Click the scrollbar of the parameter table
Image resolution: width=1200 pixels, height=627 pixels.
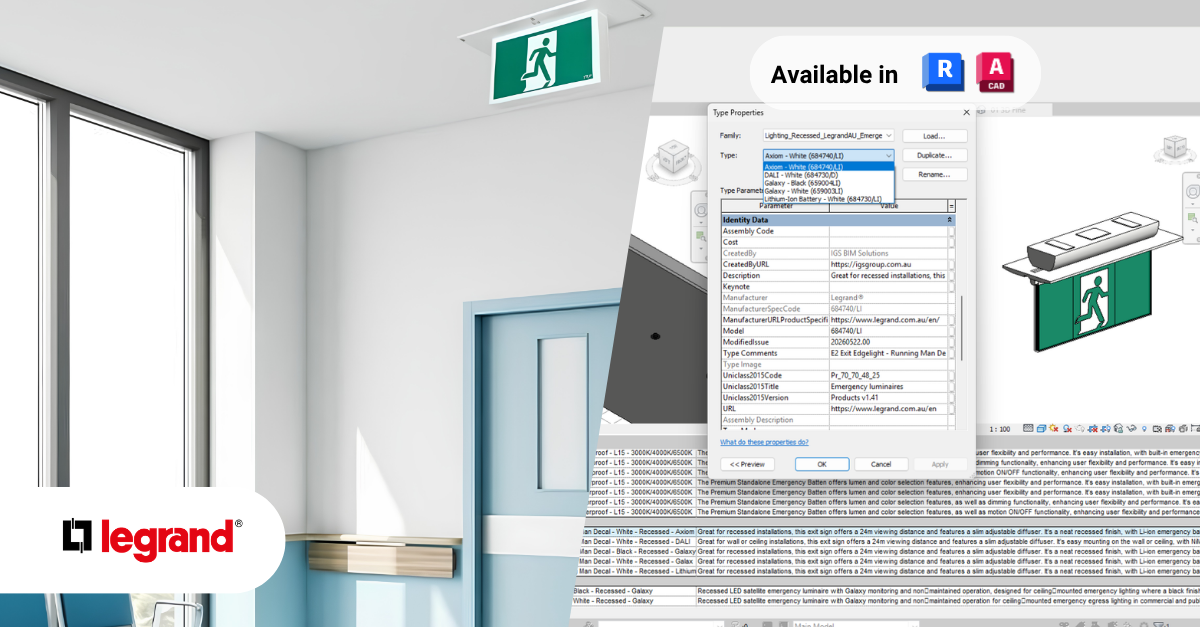pyautogui.click(x=963, y=327)
